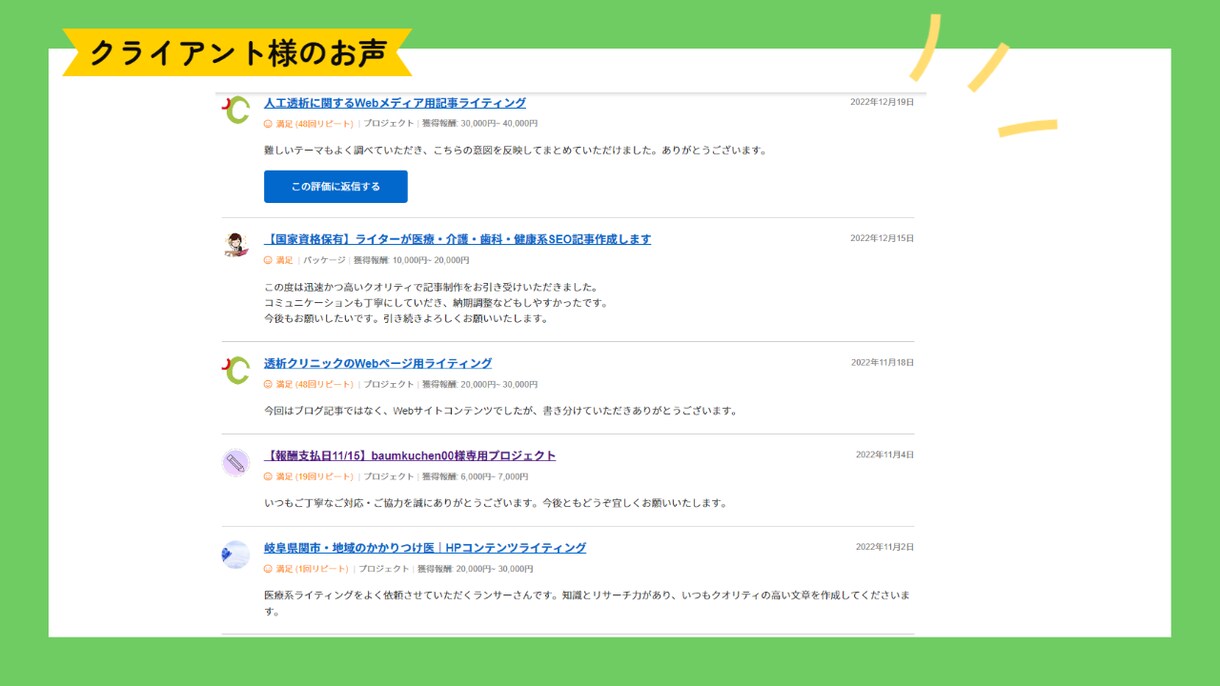1220x686 pixels.
Task: Click client avatar beside 国家資格保有 review
Action: click(236, 245)
